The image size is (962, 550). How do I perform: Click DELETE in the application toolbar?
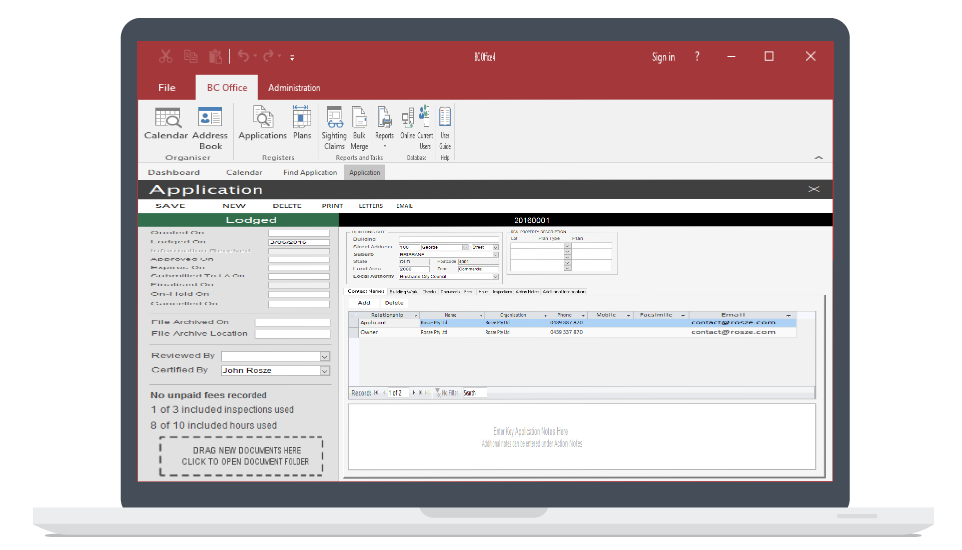(286, 206)
